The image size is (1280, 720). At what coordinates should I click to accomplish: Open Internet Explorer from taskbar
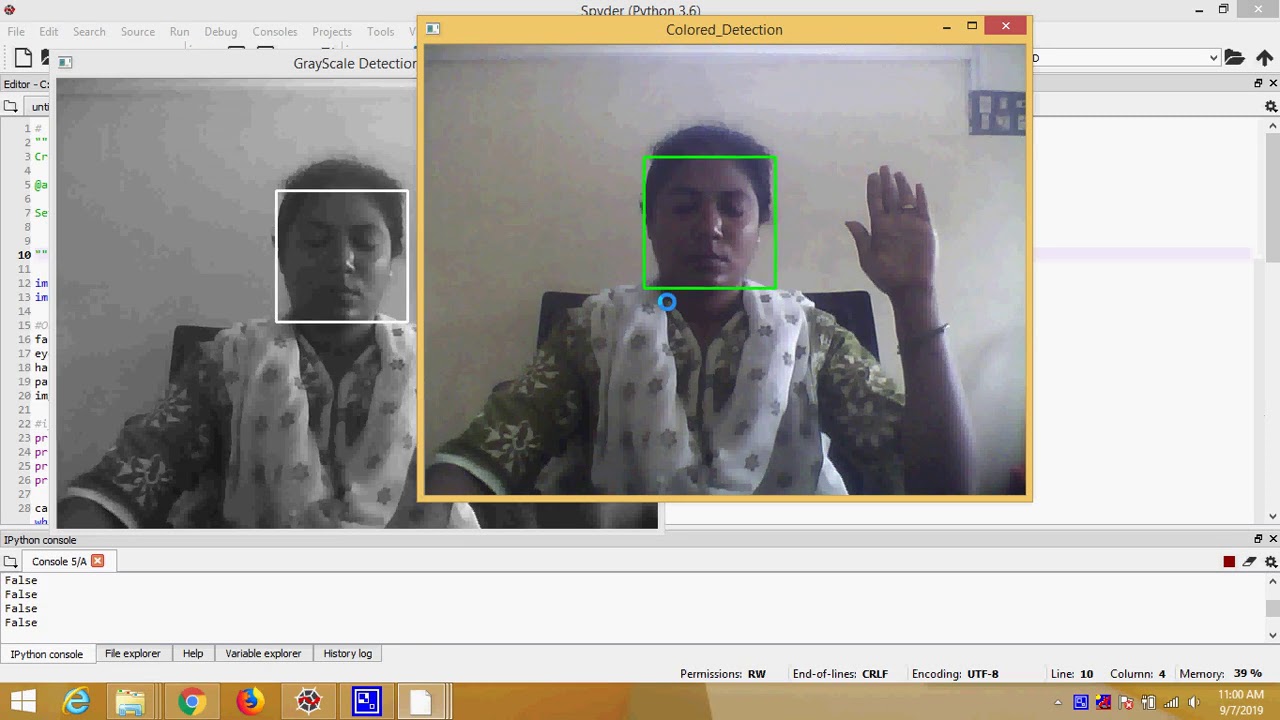click(76, 702)
